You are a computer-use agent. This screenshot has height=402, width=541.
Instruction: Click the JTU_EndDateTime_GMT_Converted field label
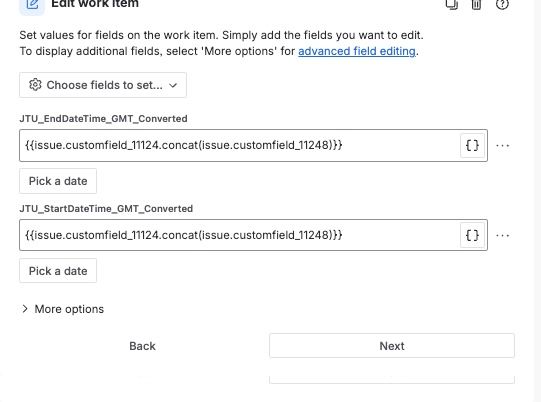[104, 119]
